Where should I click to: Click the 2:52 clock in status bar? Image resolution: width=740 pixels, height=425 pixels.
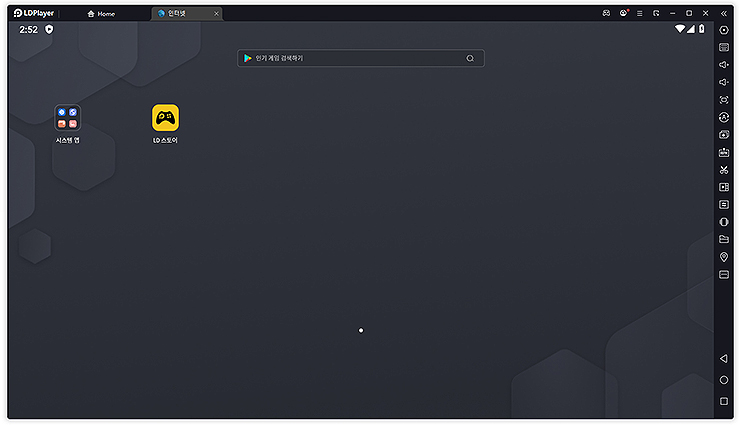tap(28, 30)
